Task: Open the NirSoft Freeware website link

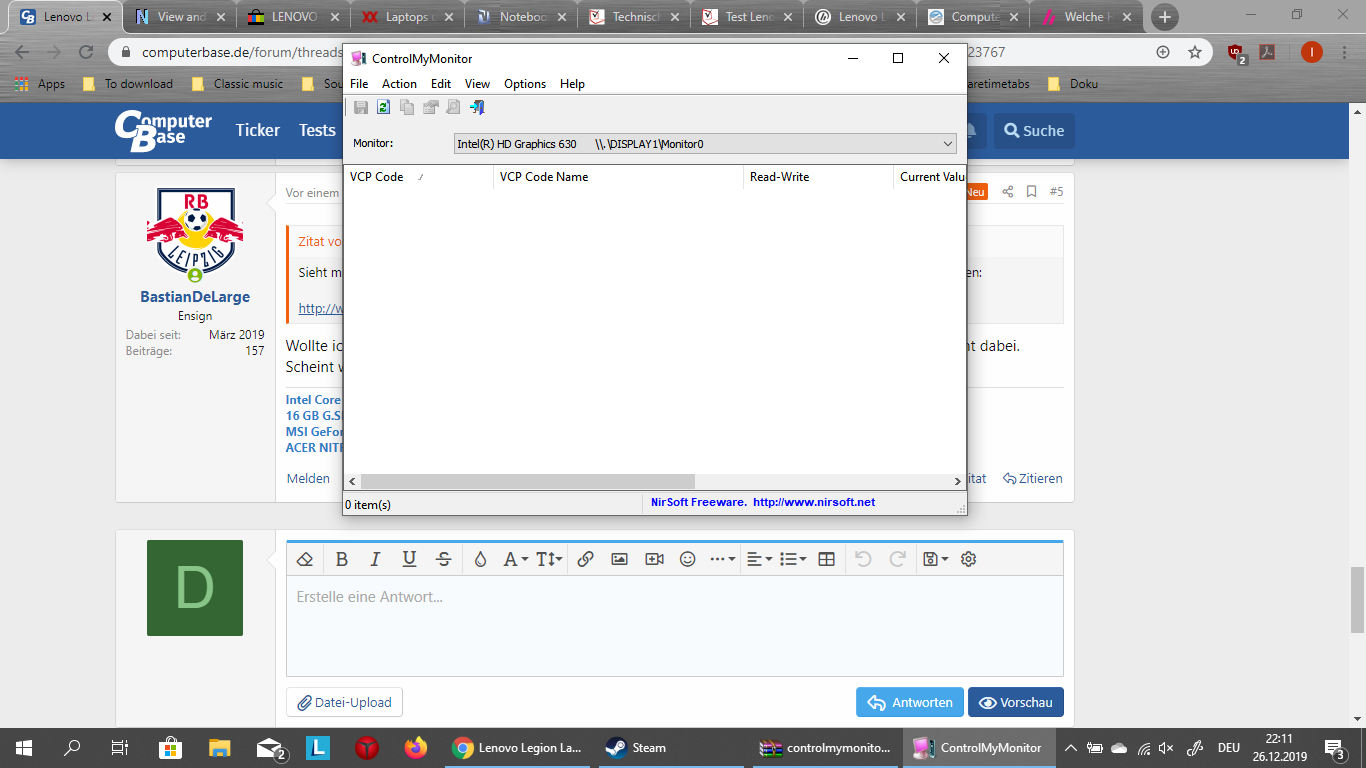Action: point(763,502)
